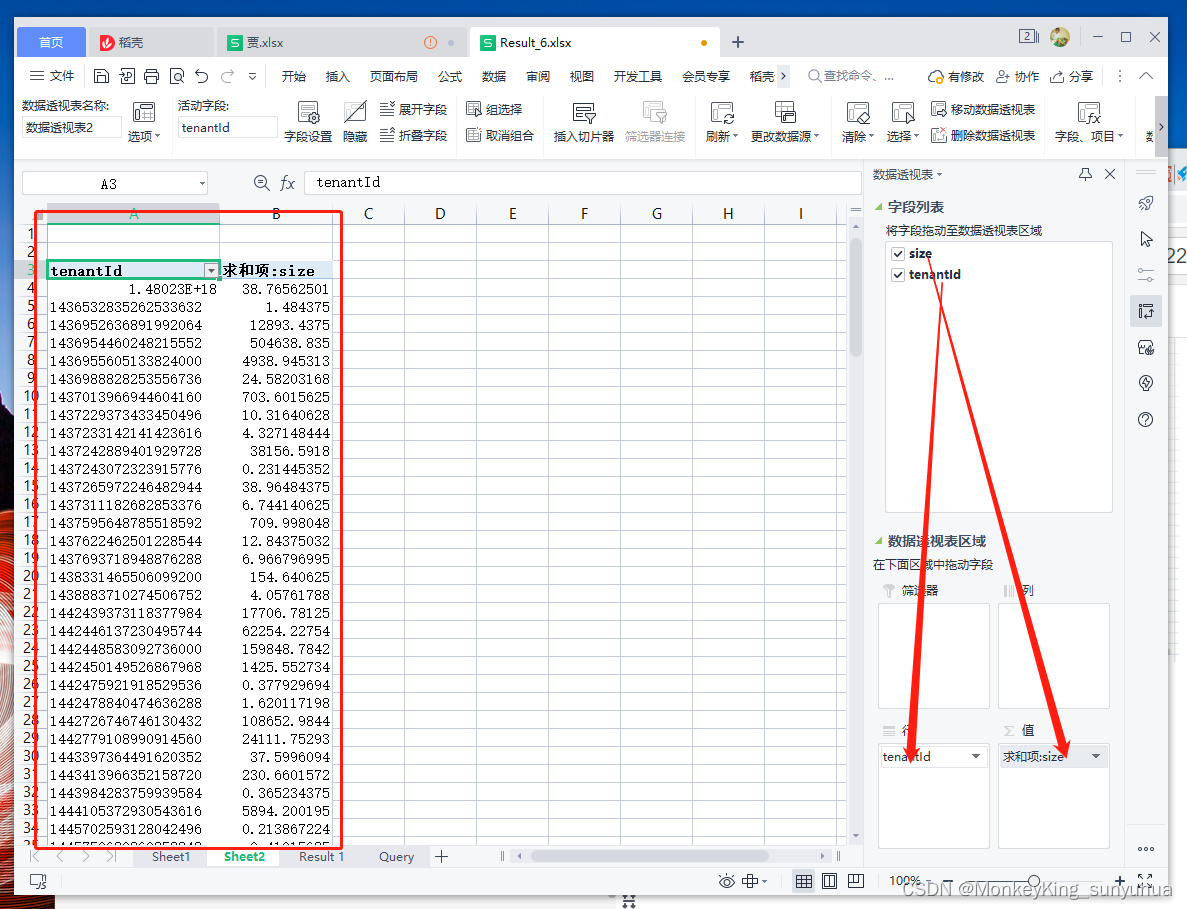
Task: Open the Name Box dropdown arrow
Action: tap(202, 183)
